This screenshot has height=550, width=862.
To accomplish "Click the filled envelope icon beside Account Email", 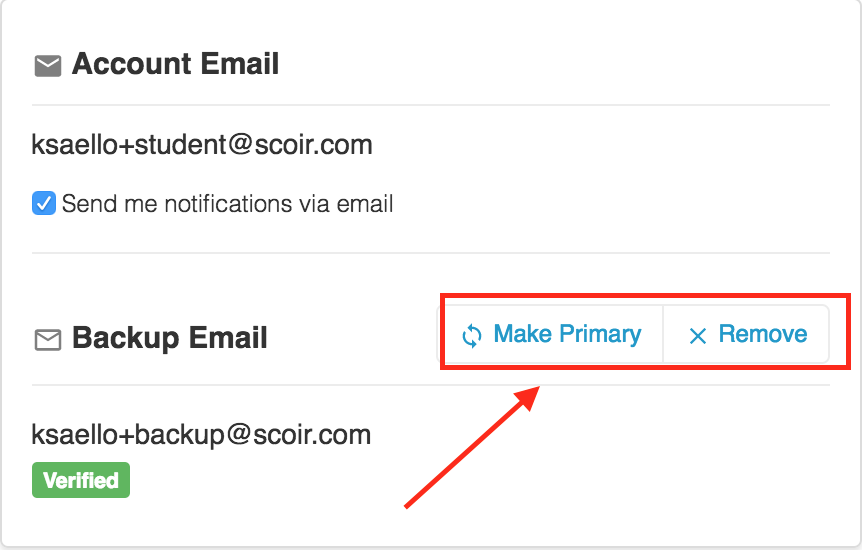I will (48, 66).
